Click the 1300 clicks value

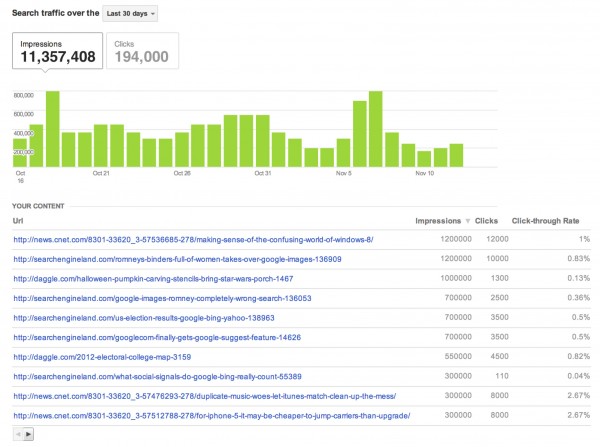(500, 278)
